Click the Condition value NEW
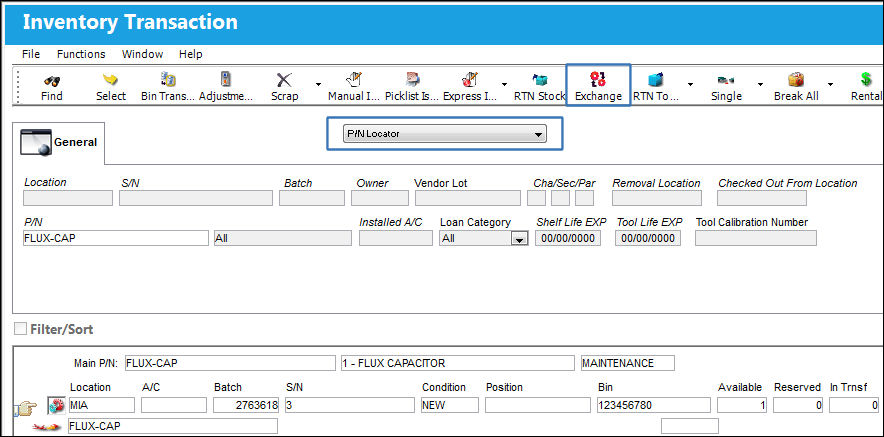This screenshot has width=884, height=437. click(450, 405)
